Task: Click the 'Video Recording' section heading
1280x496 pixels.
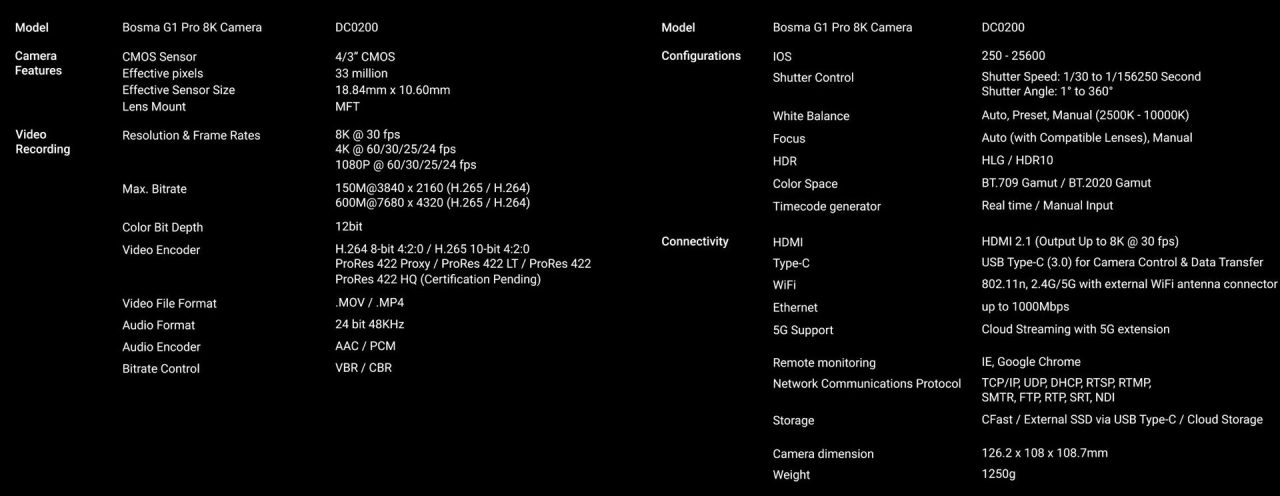Action: pos(42,142)
